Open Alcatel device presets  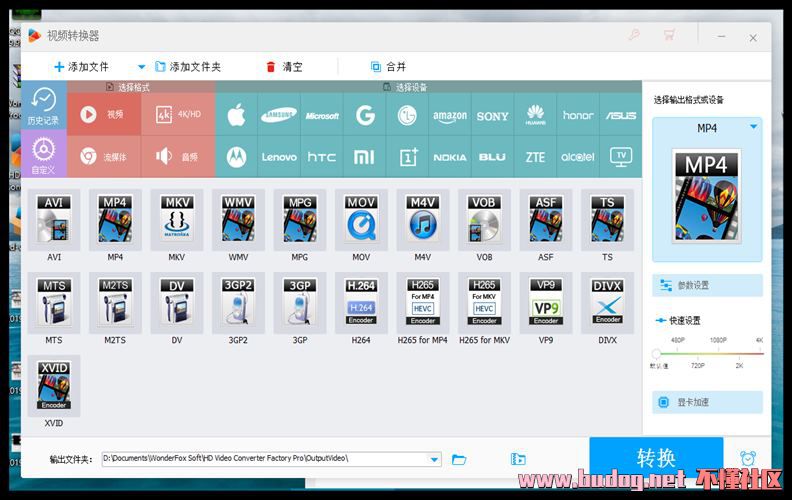[x=578, y=157]
